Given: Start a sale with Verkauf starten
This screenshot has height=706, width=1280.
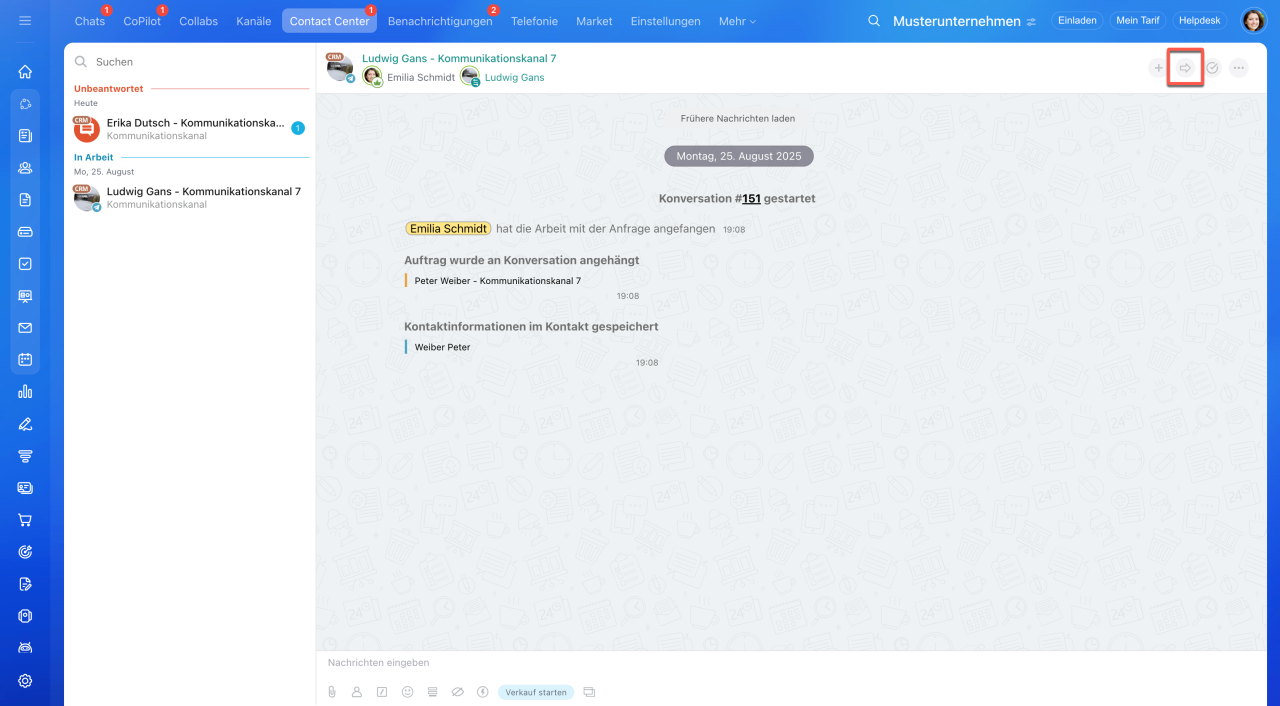Looking at the screenshot, I should (x=536, y=692).
